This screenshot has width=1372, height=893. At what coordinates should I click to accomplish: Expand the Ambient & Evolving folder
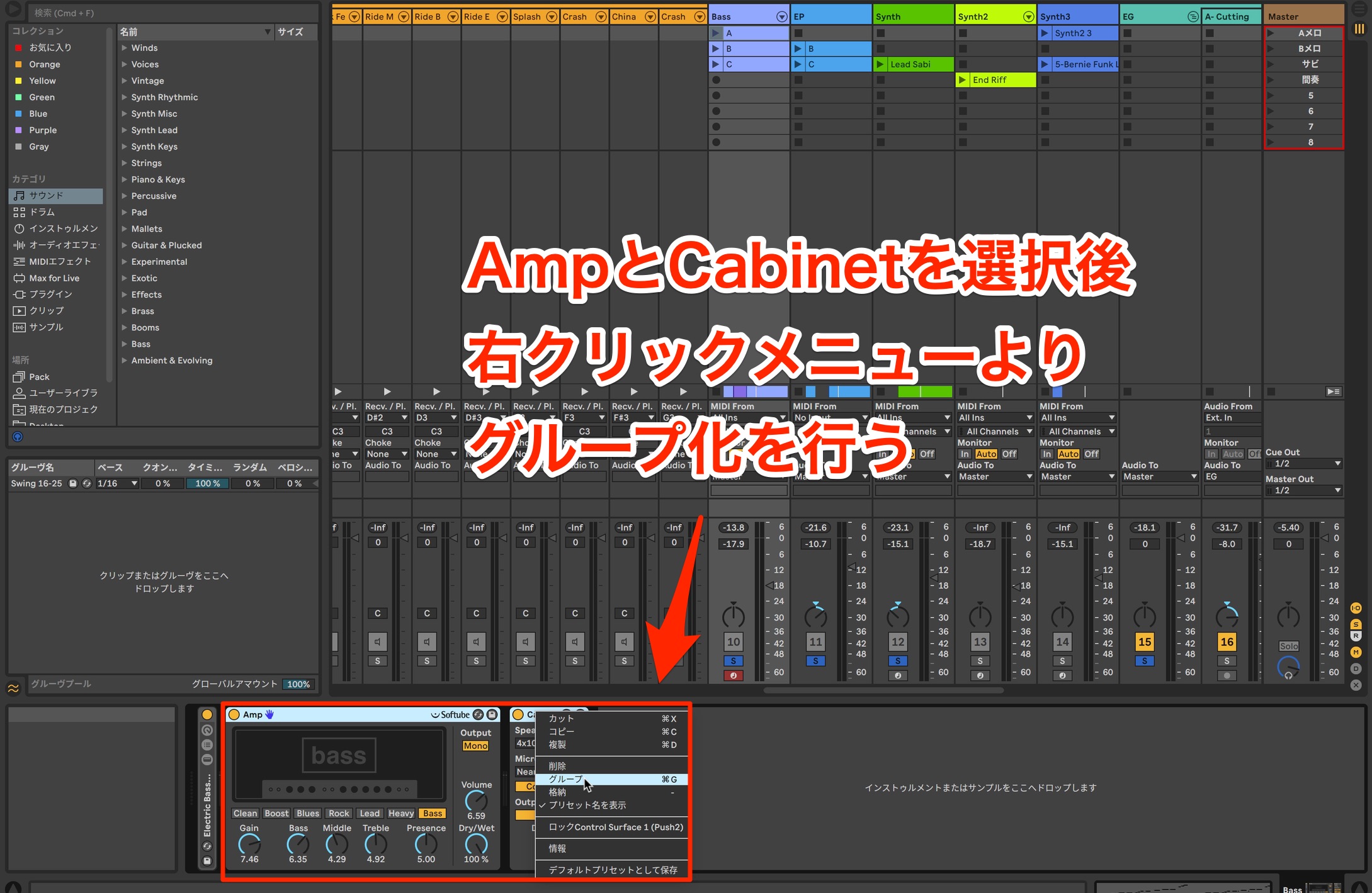point(125,361)
